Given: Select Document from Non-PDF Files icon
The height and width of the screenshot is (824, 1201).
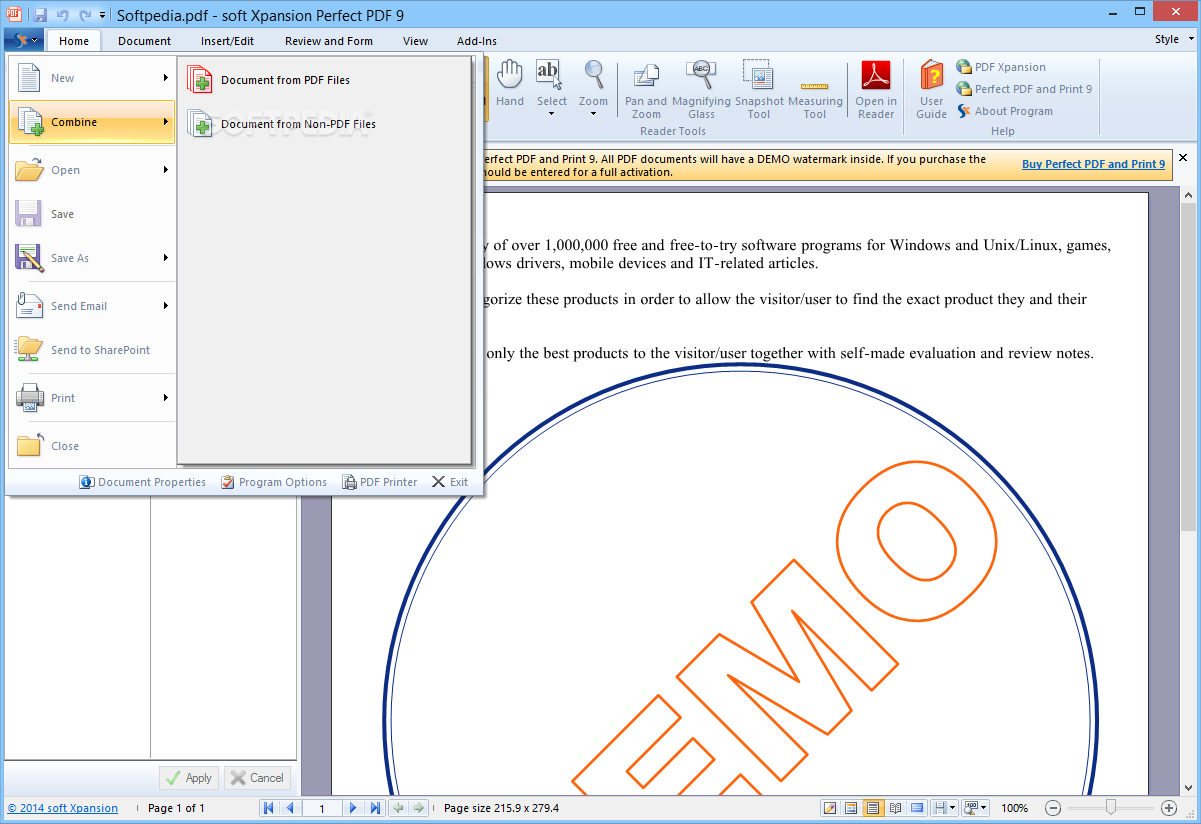Looking at the screenshot, I should tap(200, 124).
